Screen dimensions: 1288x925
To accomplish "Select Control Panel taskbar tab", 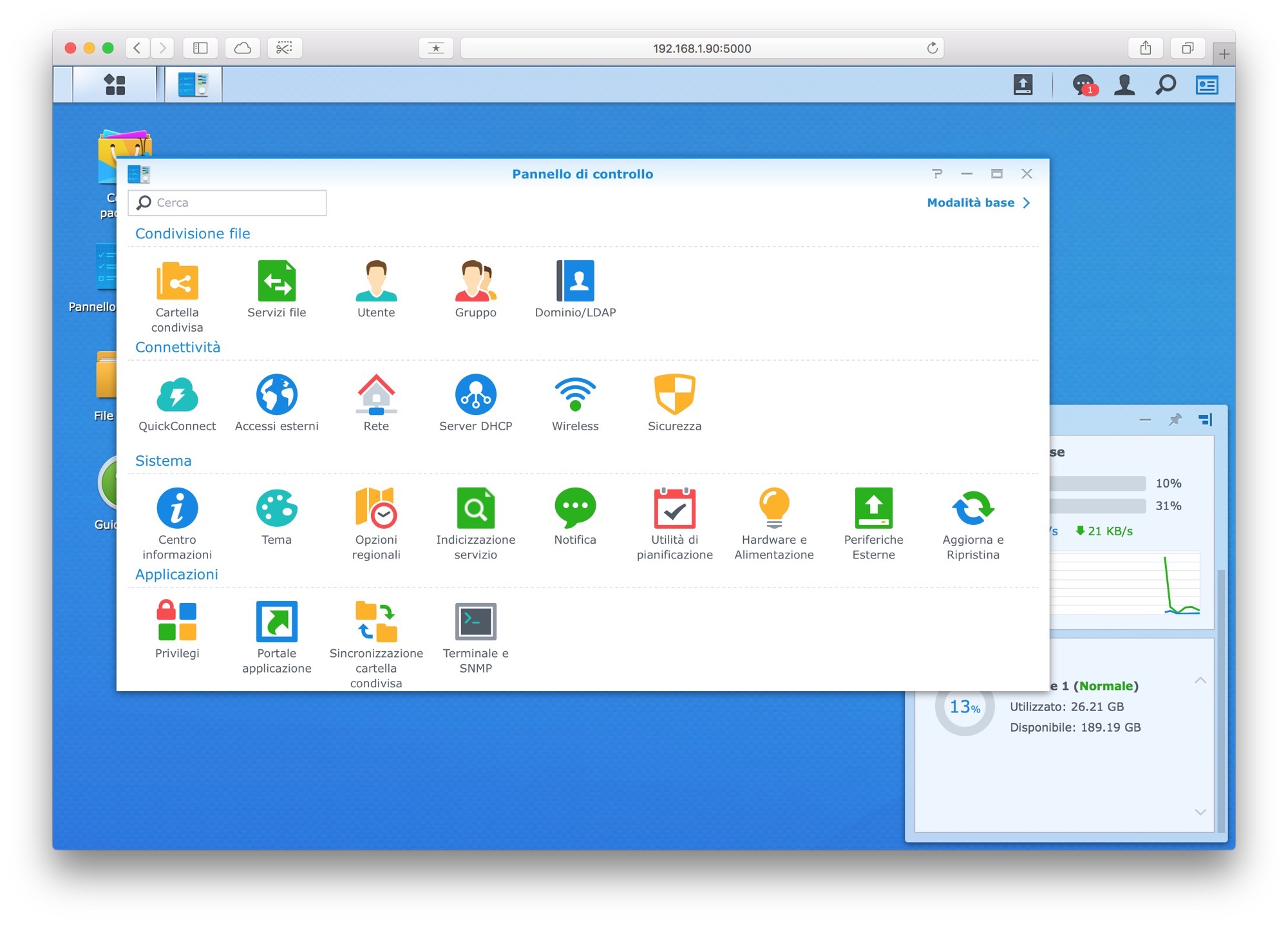I will click(x=193, y=84).
